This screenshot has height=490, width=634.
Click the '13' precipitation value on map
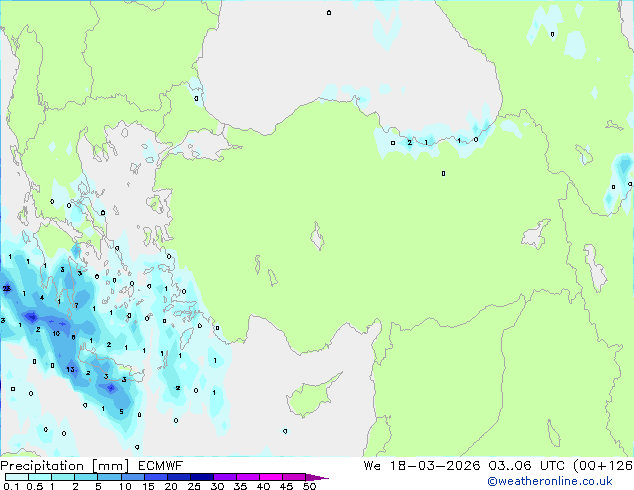[x=70, y=369]
